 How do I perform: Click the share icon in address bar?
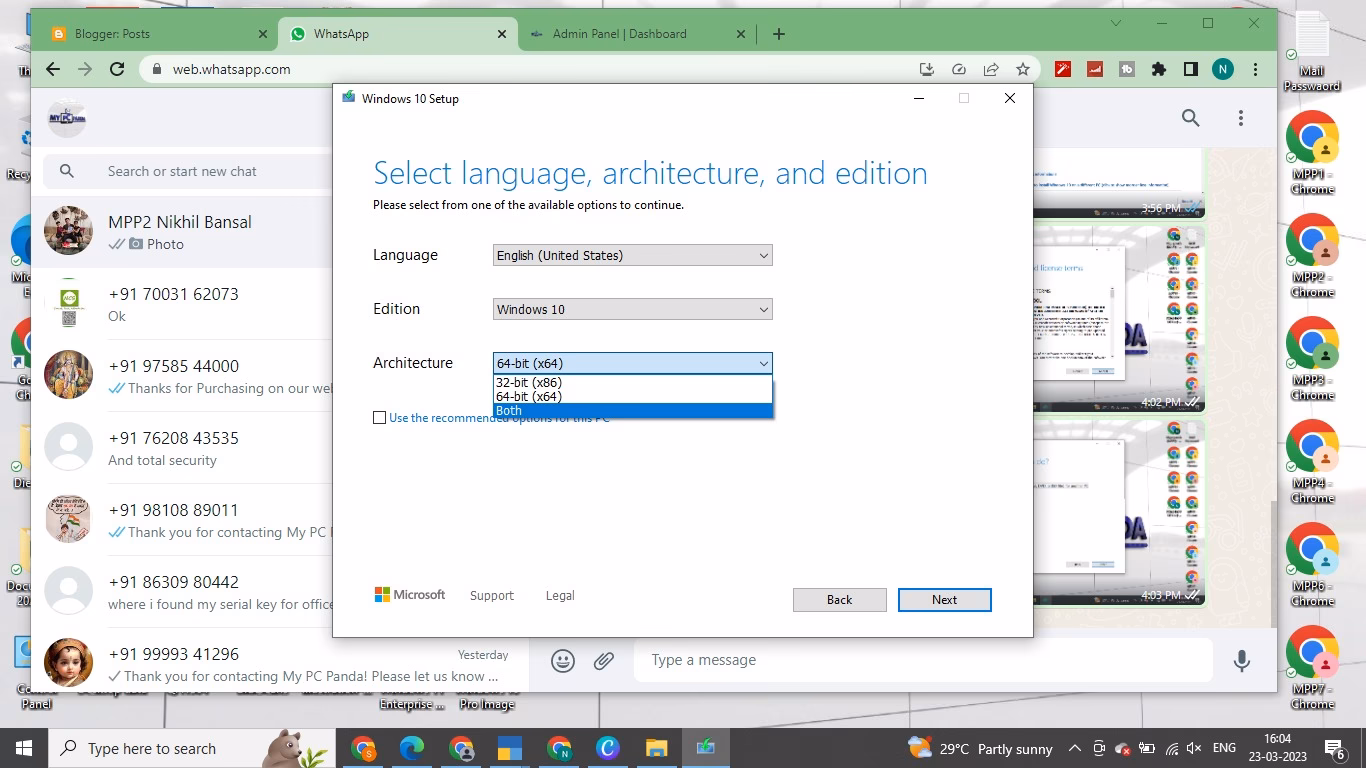tap(991, 69)
